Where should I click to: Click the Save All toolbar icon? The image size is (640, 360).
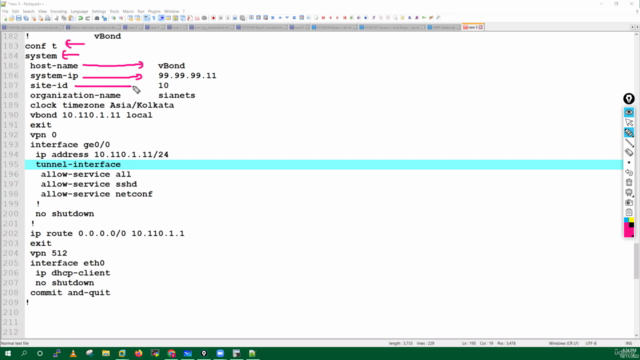tap(26, 18)
